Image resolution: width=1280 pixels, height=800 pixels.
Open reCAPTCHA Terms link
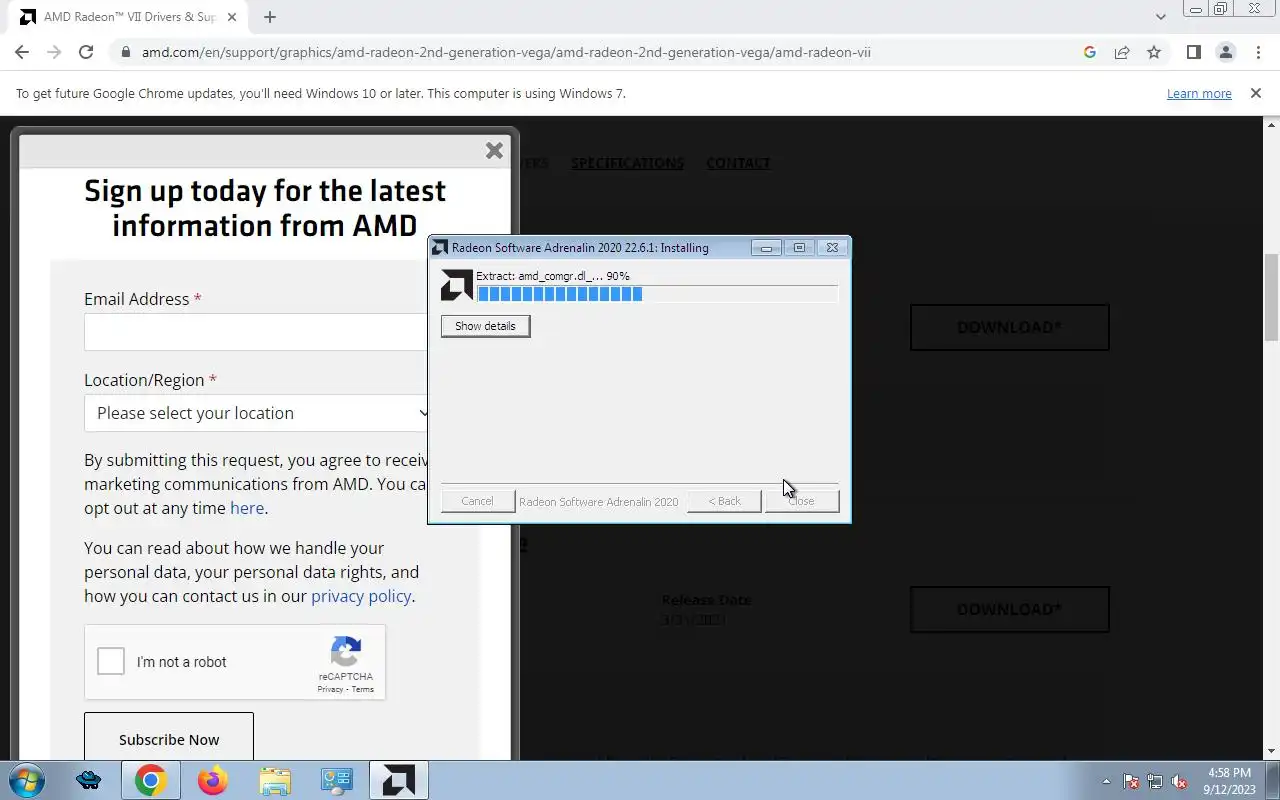point(363,689)
